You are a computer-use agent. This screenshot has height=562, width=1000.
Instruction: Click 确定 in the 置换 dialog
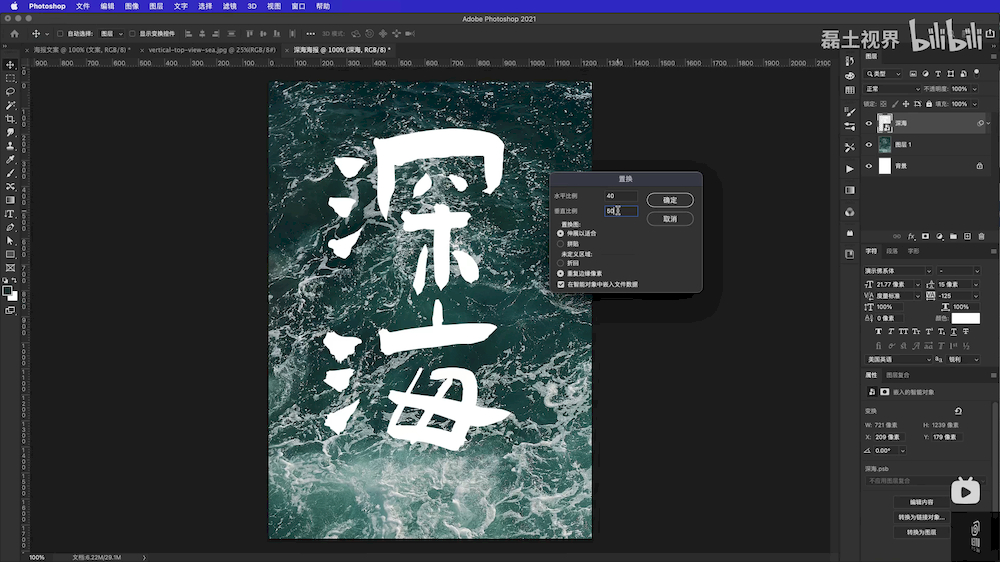pos(670,200)
